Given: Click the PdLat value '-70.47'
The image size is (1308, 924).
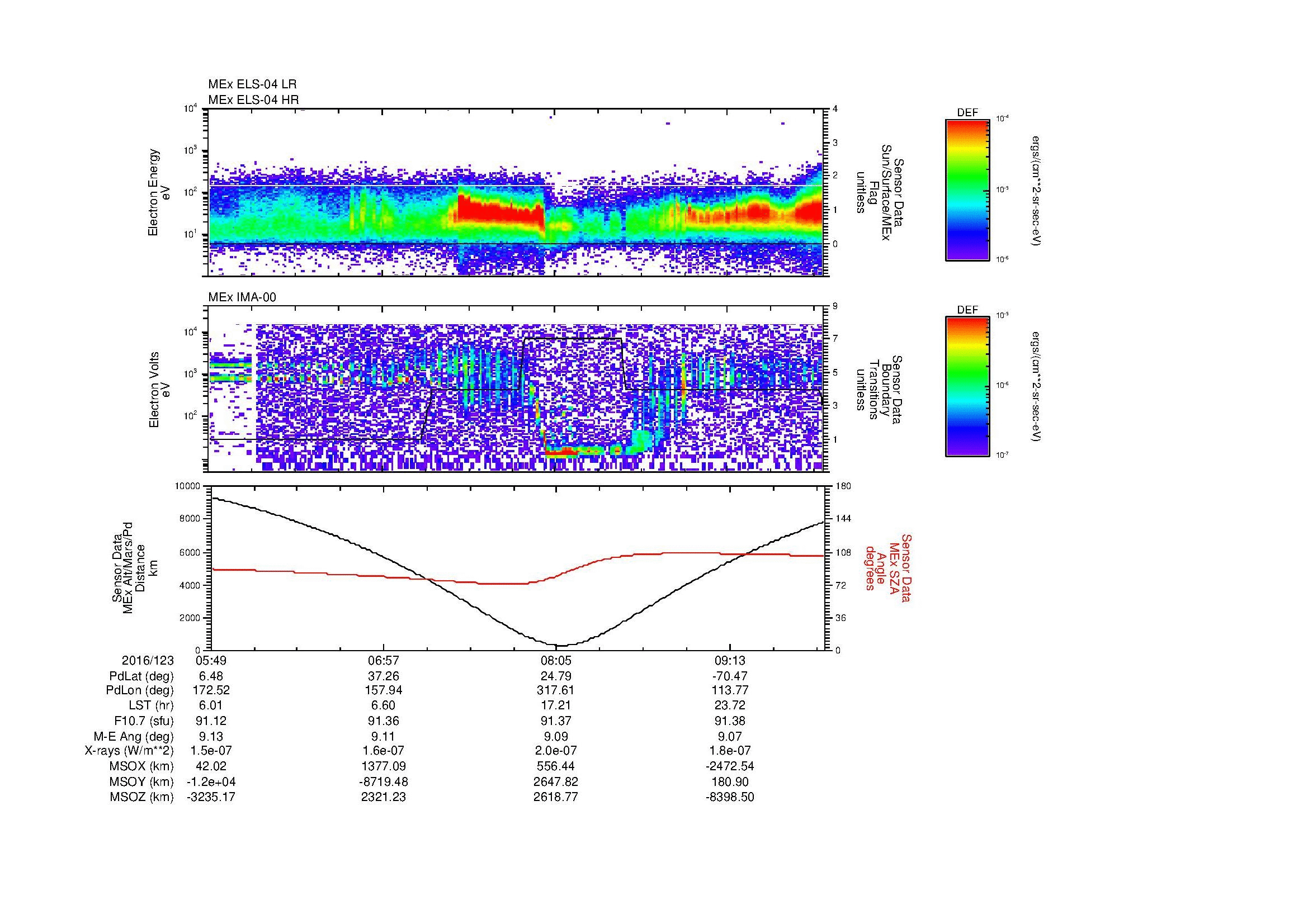Looking at the screenshot, I should pyautogui.click(x=729, y=676).
